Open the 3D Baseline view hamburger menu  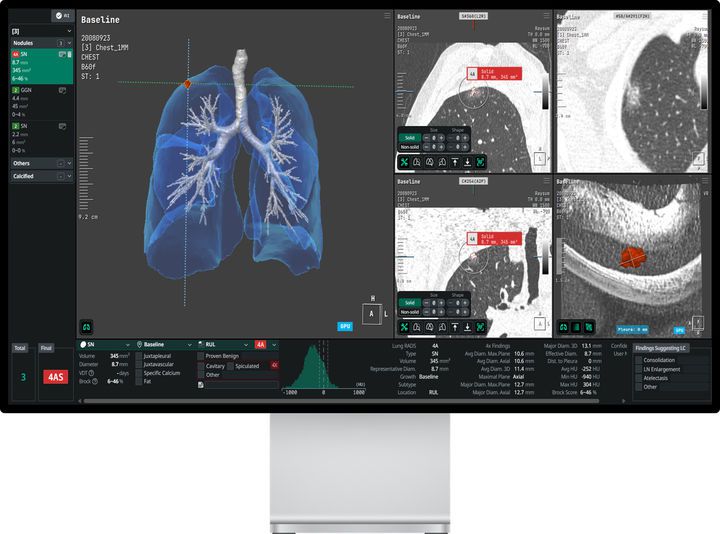(x=384, y=17)
